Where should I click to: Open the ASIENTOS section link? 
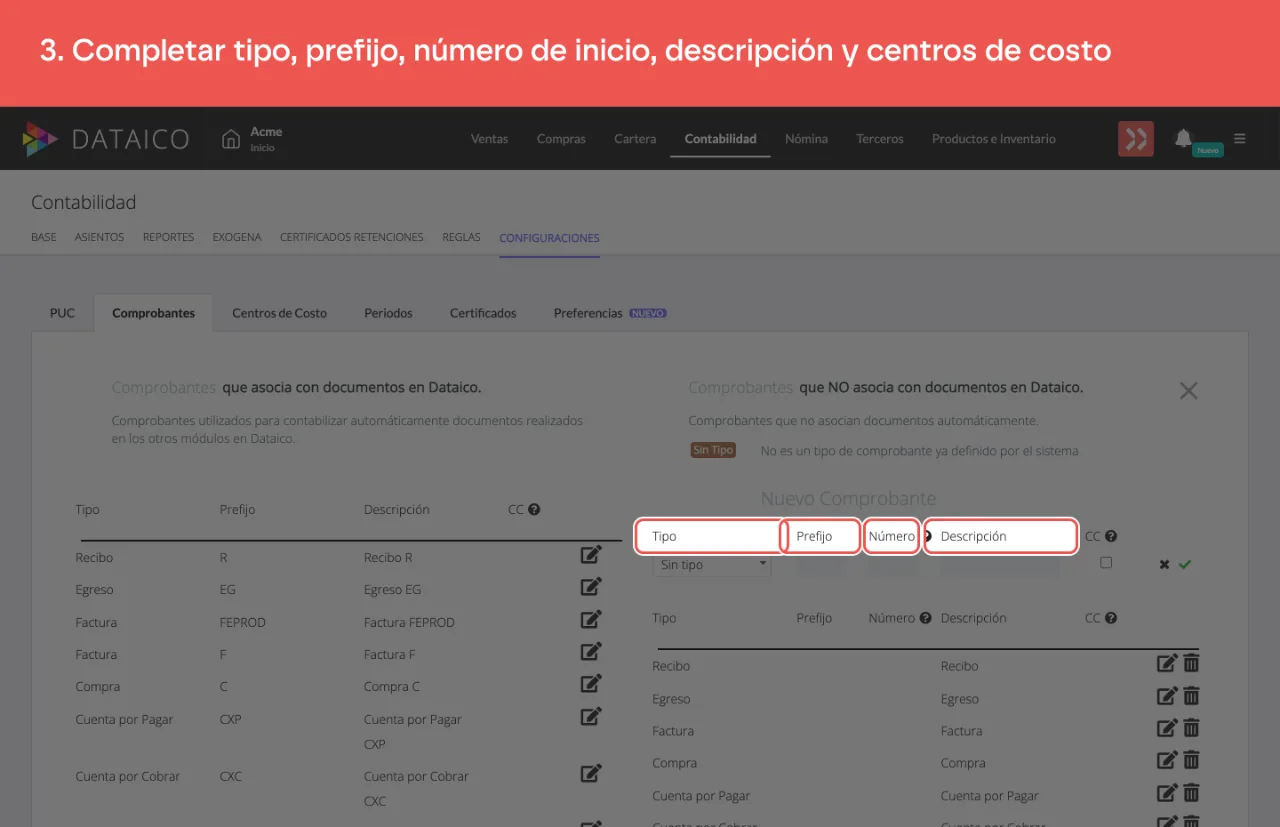pos(100,238)
